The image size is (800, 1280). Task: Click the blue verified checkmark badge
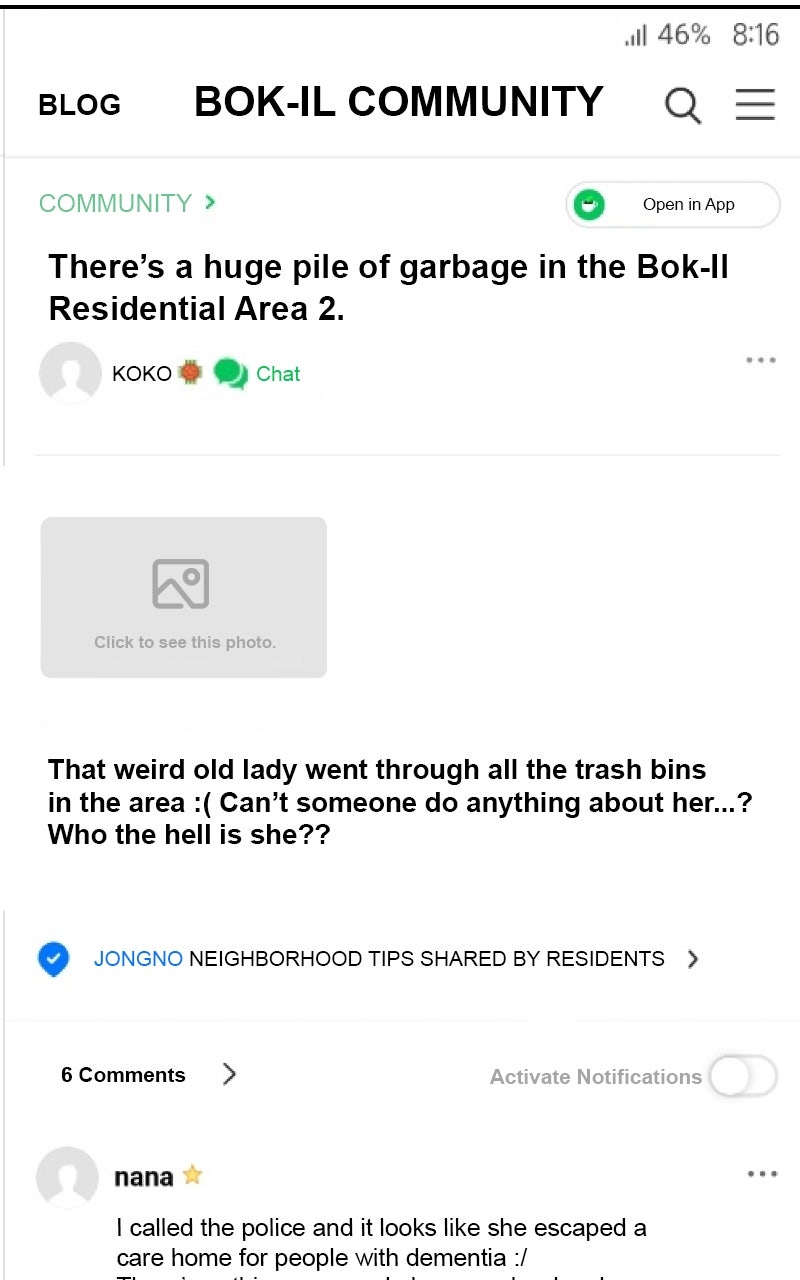click(53, 958)
